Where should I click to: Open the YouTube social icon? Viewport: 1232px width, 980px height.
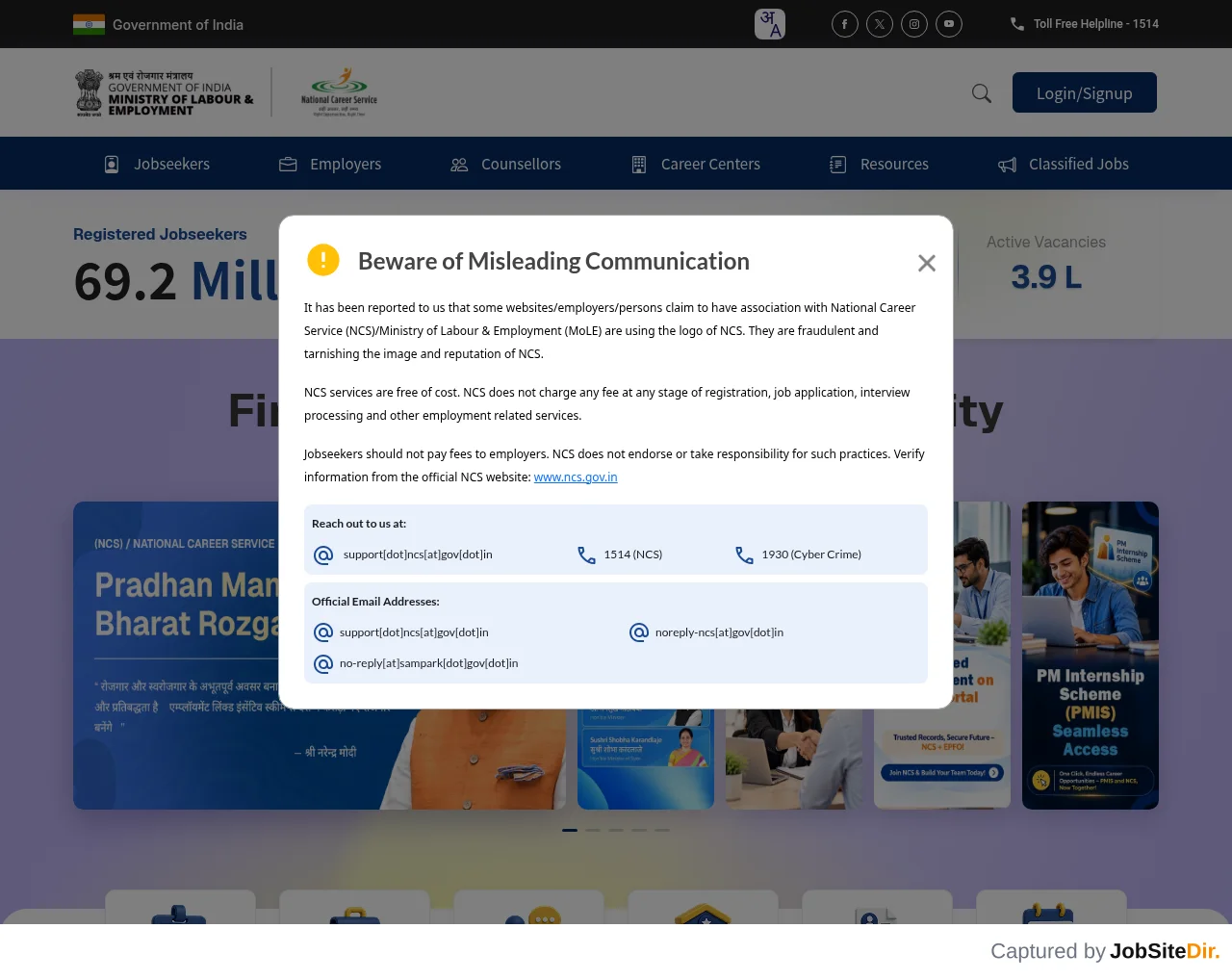point(949,24)
